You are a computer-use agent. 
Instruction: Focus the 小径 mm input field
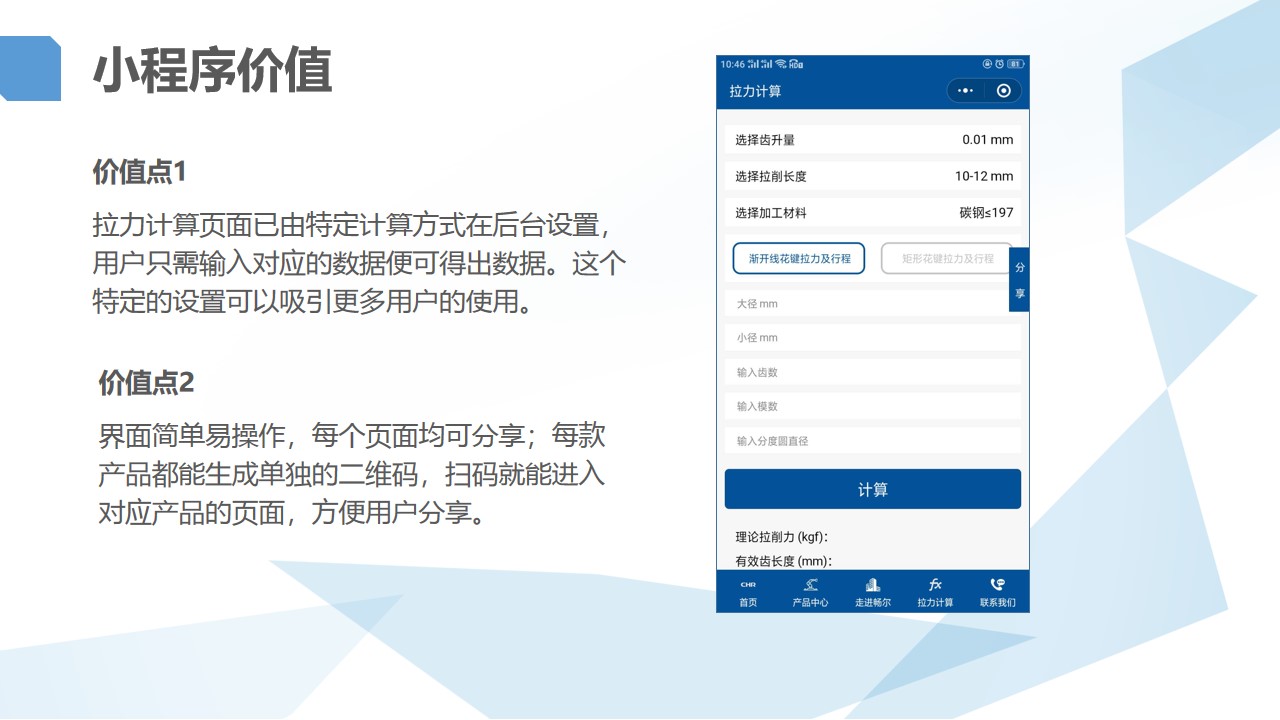point(872,338)
